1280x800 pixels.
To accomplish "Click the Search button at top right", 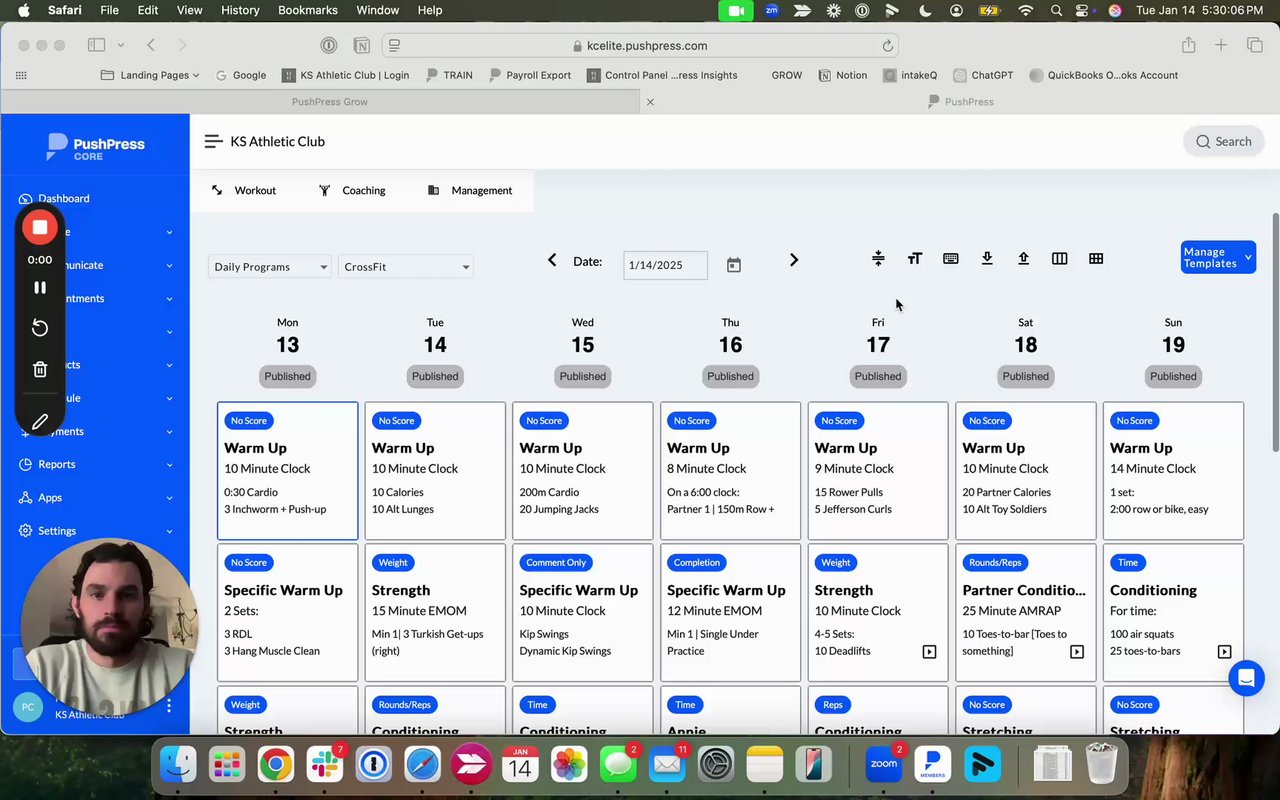I will point(1223,142).
